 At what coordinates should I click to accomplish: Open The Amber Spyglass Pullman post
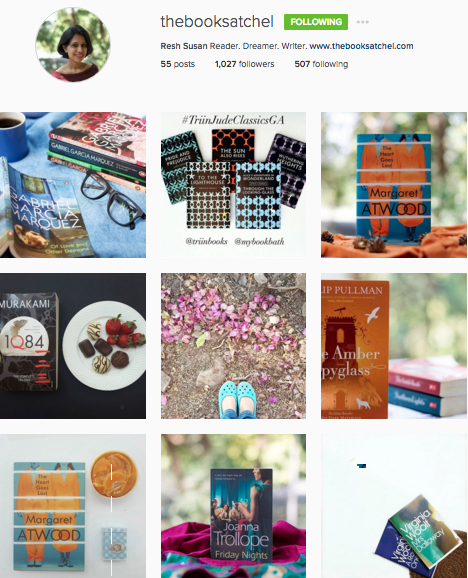point(394,346)
